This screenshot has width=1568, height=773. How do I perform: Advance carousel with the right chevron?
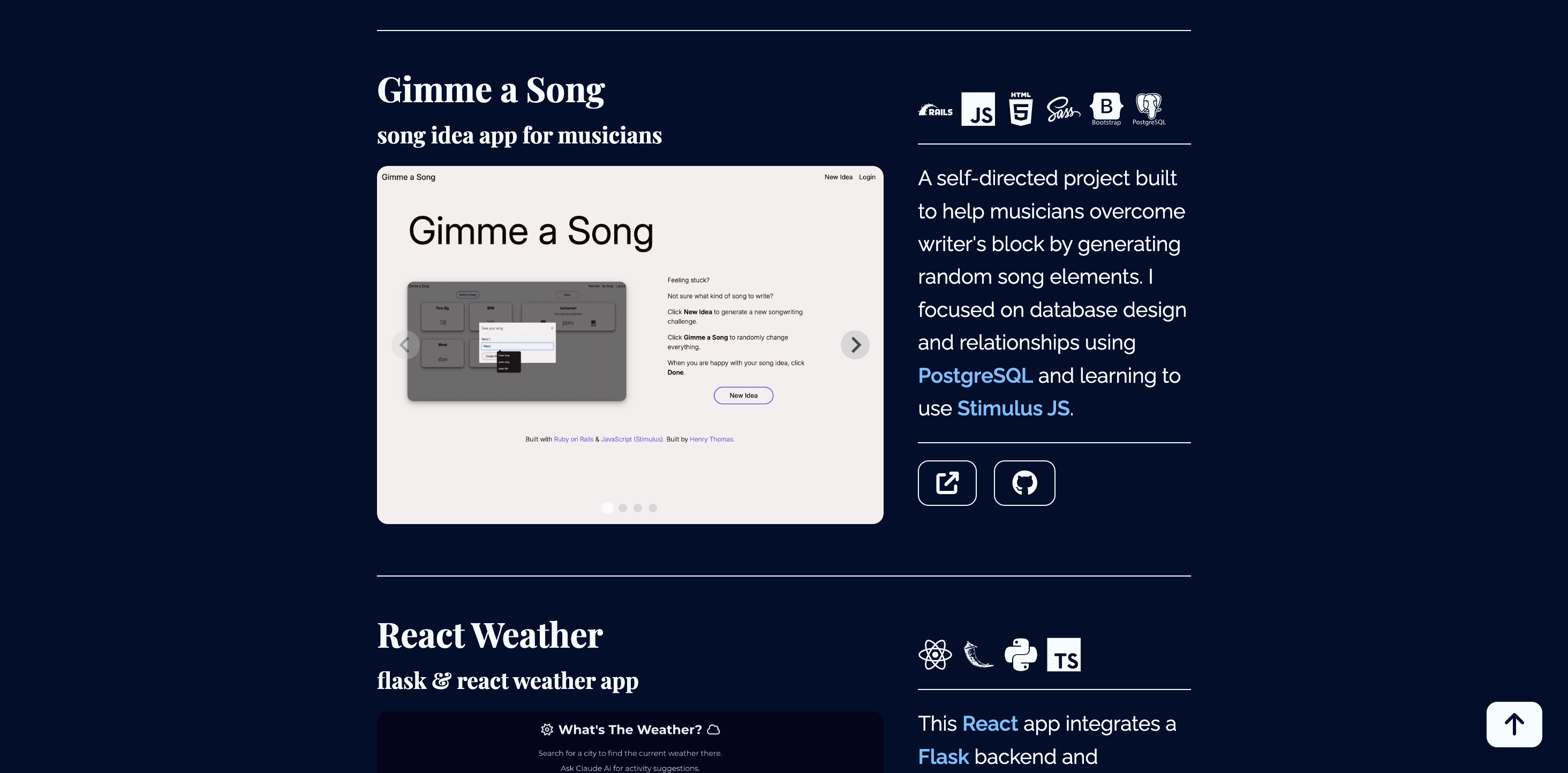(x=855, y=345)
